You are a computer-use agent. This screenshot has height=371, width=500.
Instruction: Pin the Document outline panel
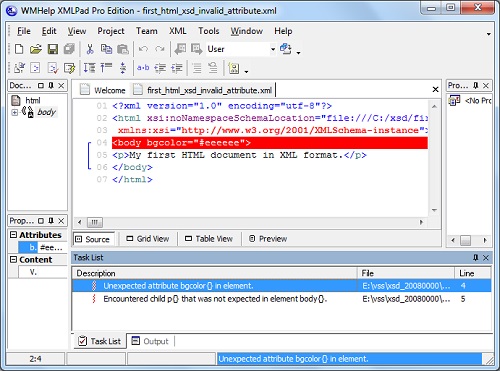51,85
